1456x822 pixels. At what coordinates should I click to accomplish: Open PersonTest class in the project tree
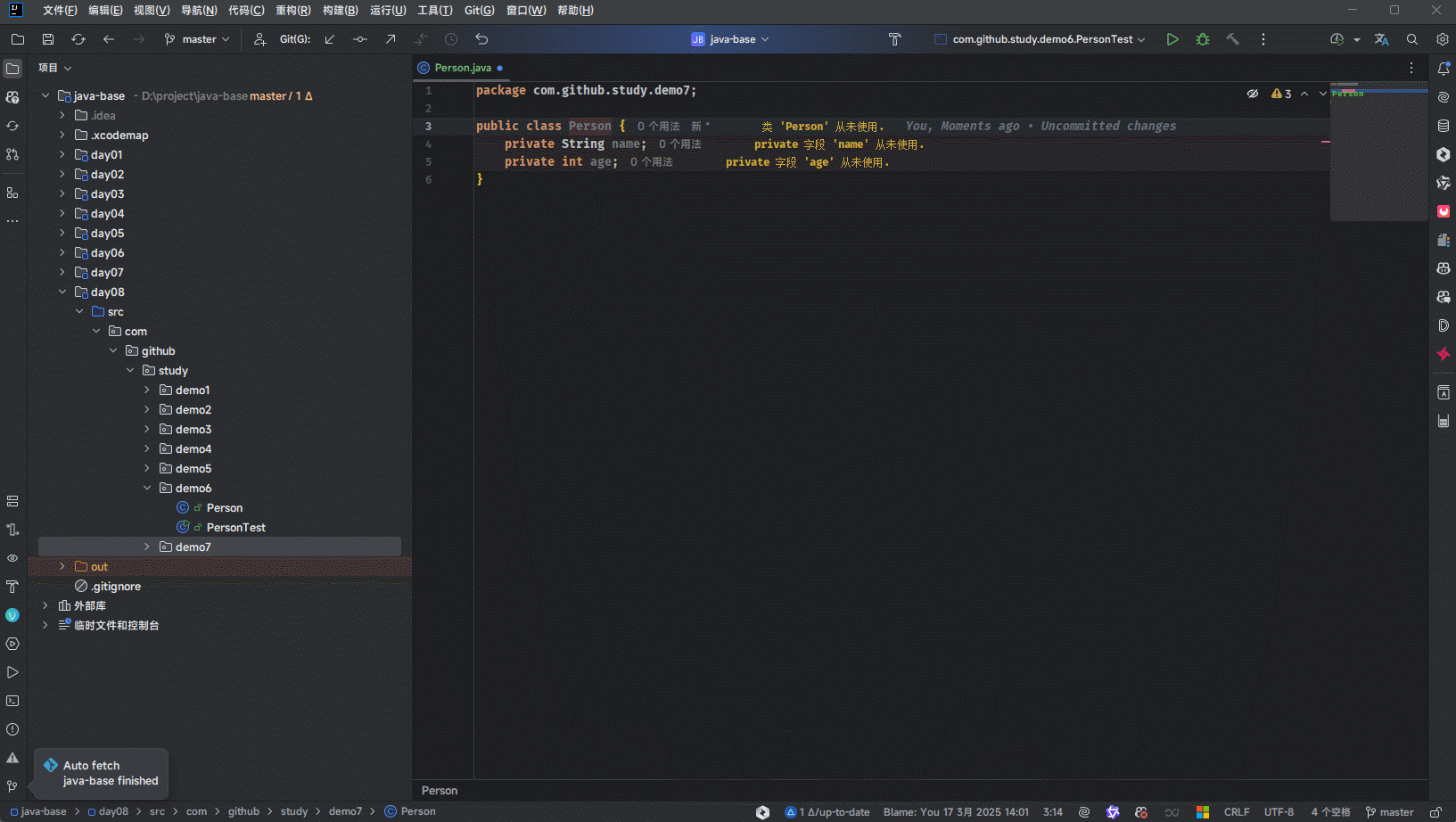(x=235, y=527)
